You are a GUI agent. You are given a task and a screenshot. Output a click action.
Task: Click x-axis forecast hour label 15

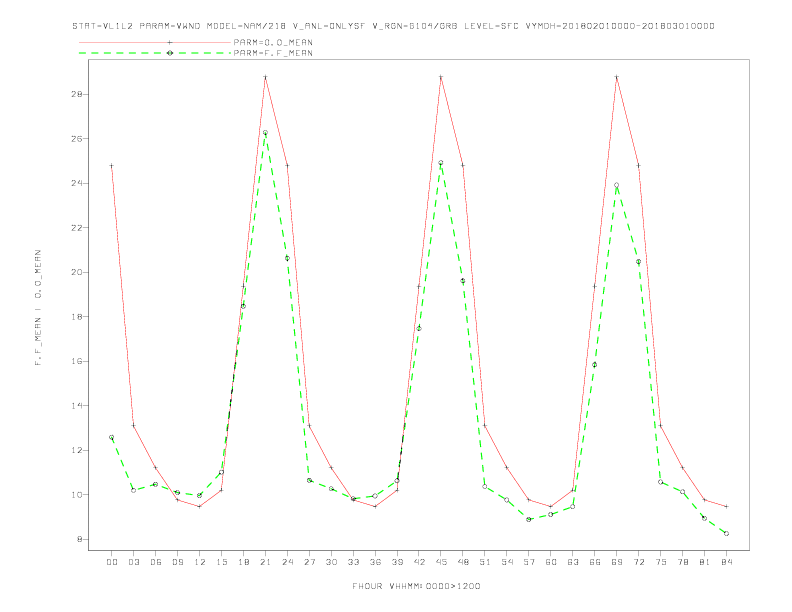click(x=221, y=562)
